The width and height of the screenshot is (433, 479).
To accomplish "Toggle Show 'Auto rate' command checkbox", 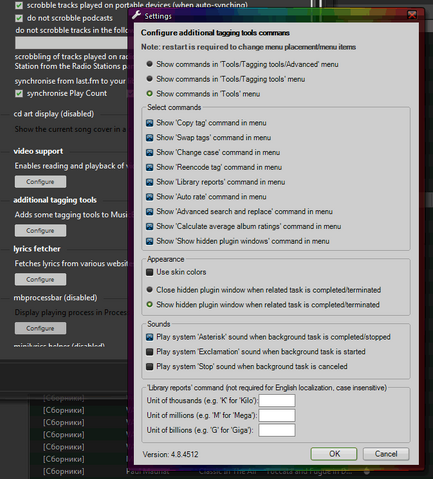I will [x=150, y=197].
